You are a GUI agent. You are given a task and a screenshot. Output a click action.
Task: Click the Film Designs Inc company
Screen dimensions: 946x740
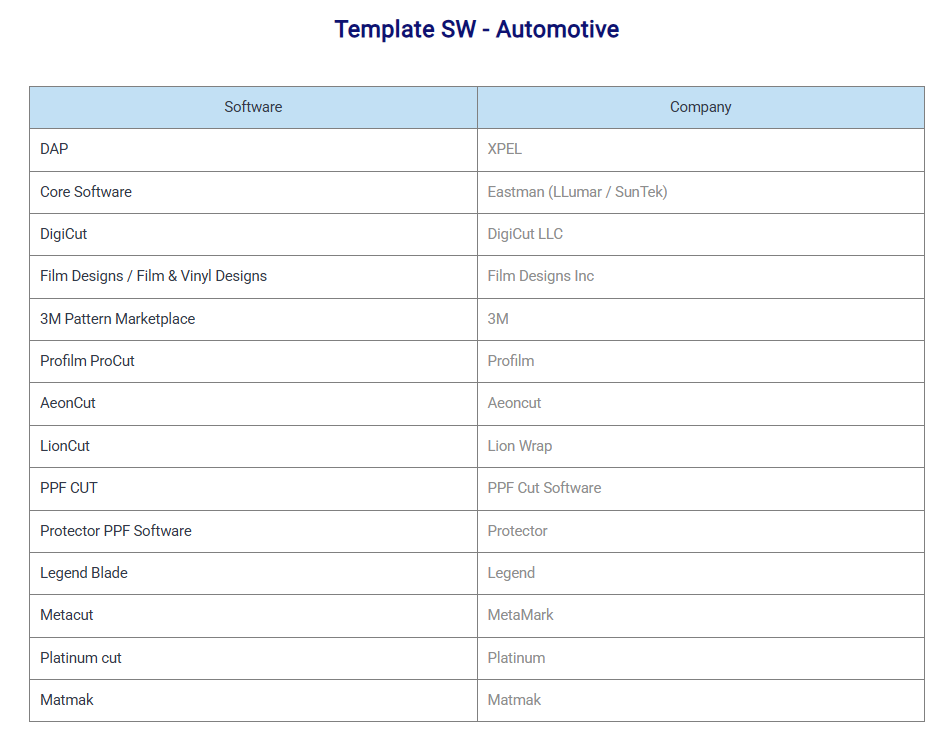coord(541,276)
